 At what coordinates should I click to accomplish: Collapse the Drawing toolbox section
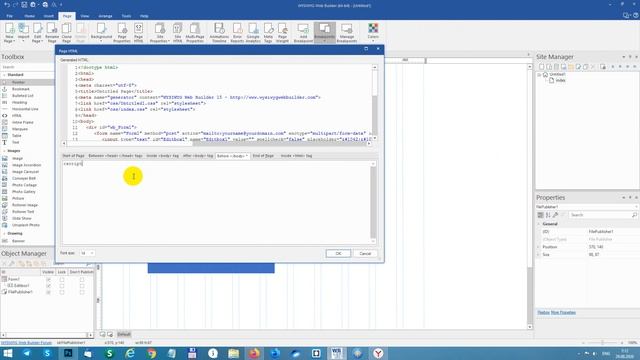click(4, 233)
